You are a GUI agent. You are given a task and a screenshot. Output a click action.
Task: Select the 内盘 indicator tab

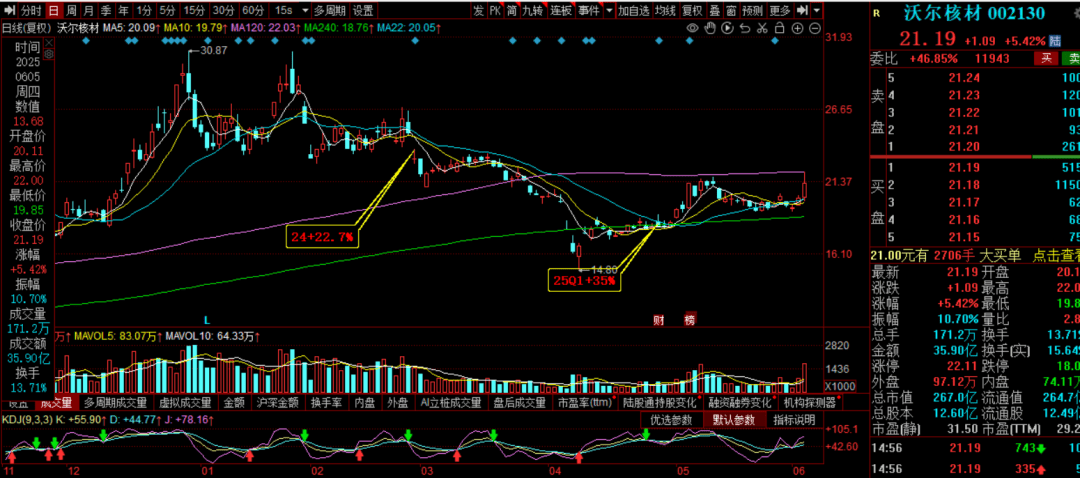click(x=365, y=402)
